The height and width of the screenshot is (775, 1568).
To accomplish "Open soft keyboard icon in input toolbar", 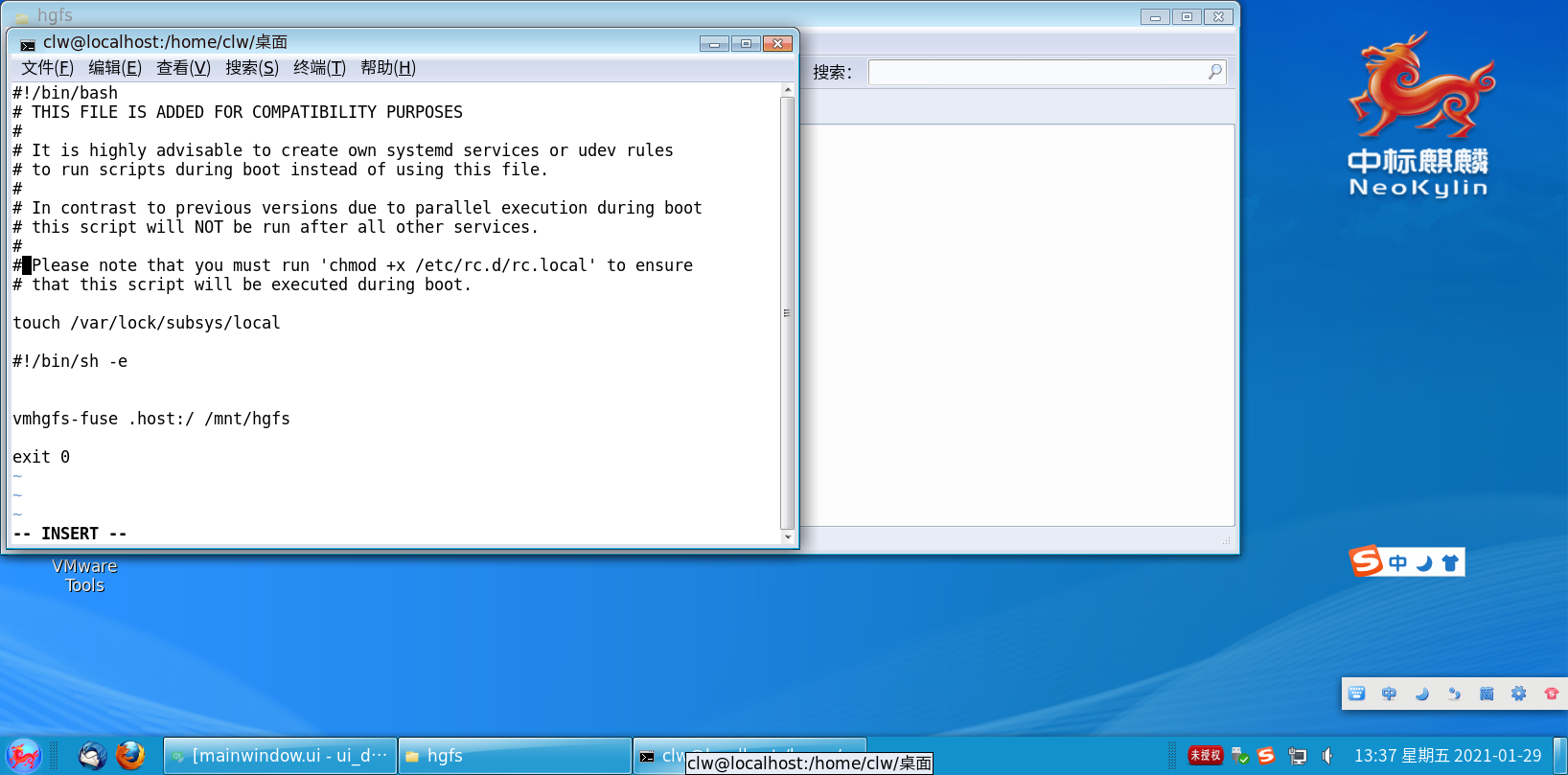I will 1356,694.
